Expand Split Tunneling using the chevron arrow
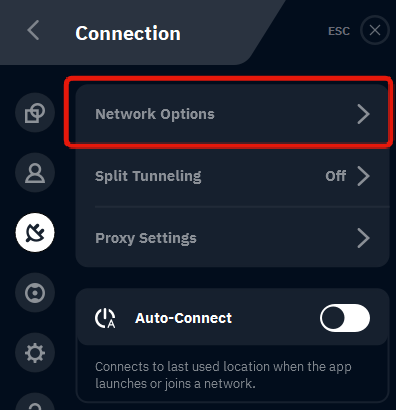The width and height of the screenshot is (396, 410). (x=363, y=176)
